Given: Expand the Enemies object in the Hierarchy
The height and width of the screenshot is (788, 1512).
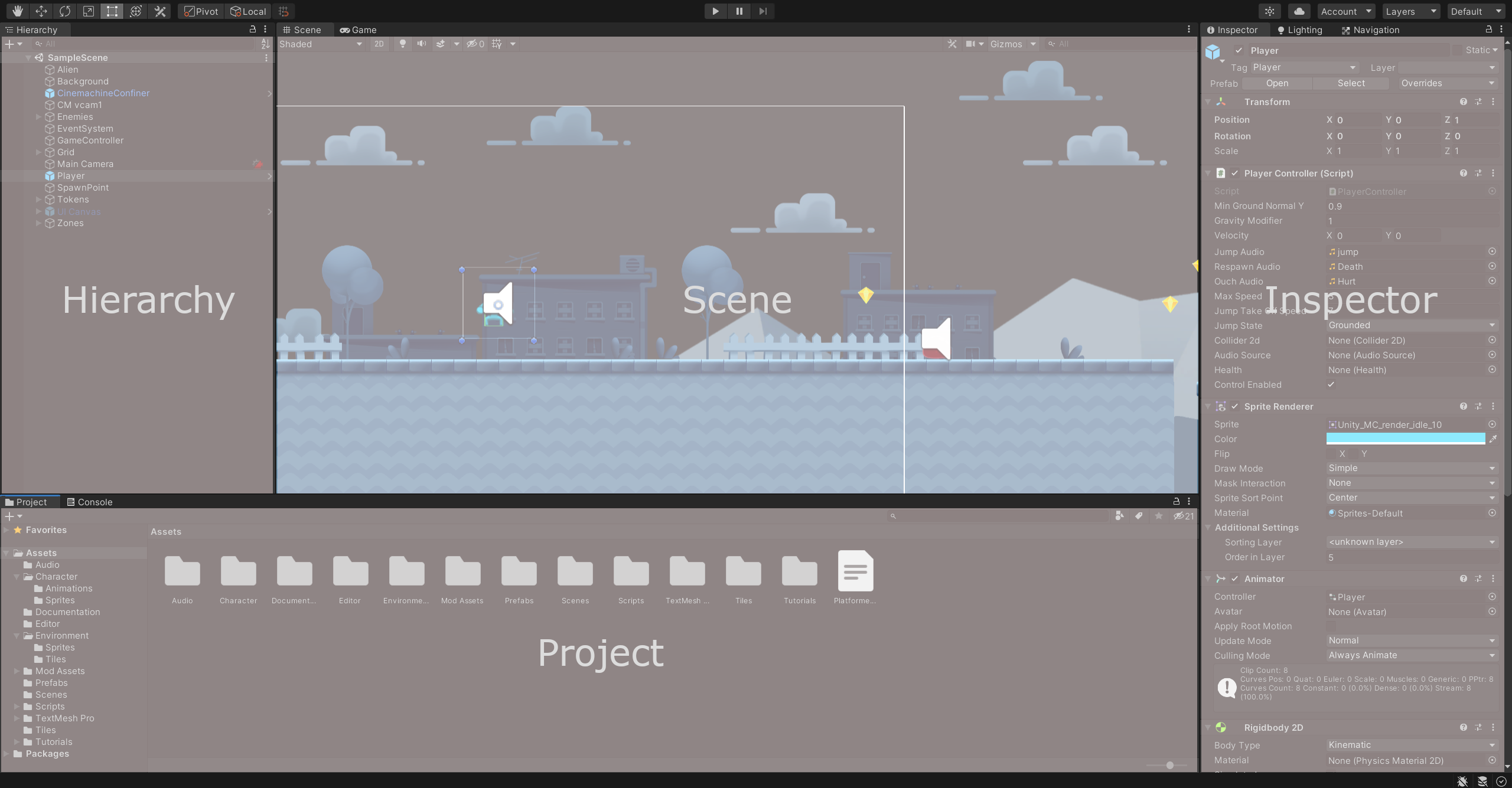Looking at the screenshot, I should click(x=39, y=117).
